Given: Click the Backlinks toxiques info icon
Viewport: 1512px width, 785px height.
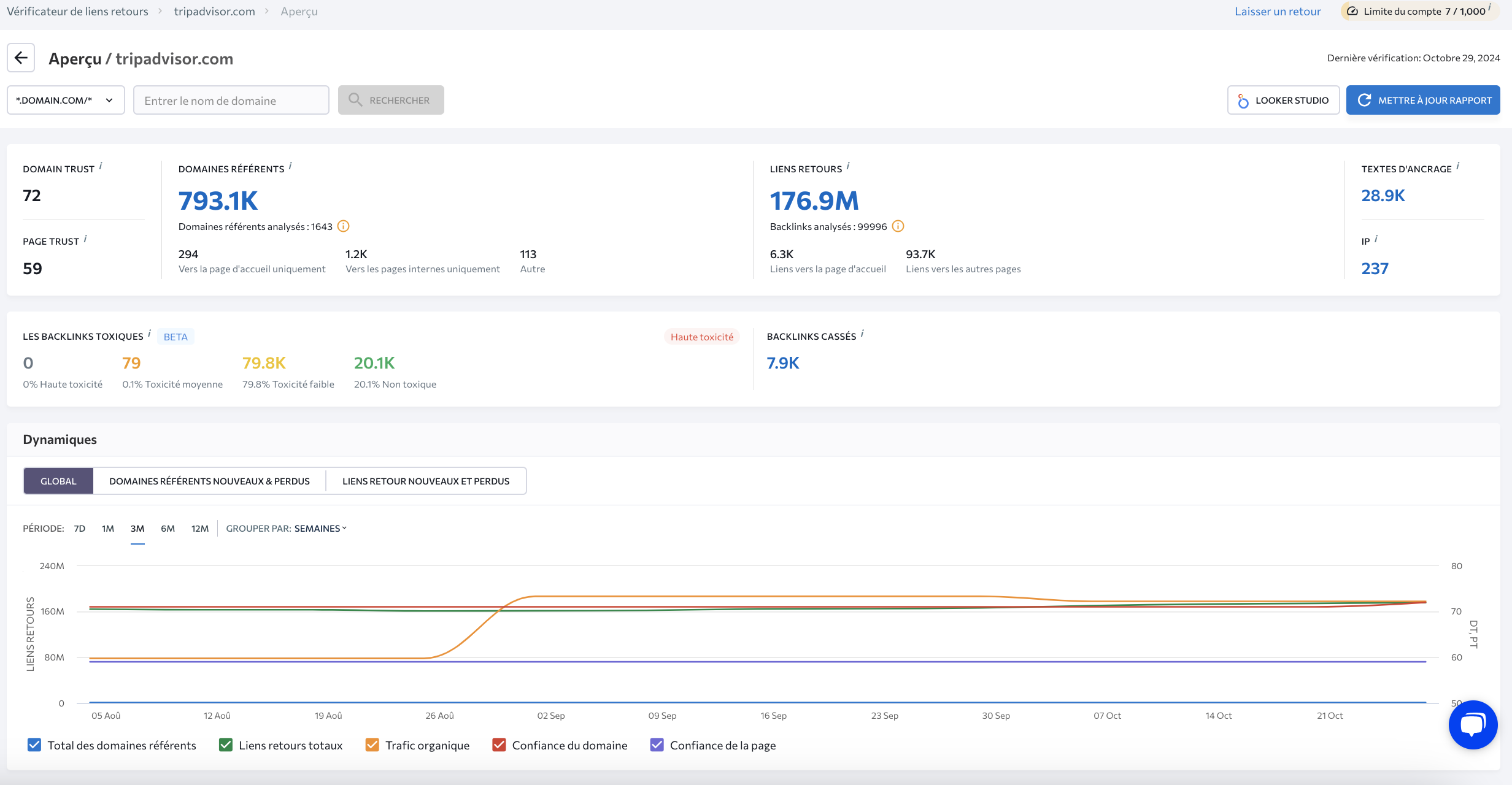Looking at the screenshot, I should click(x=149, y=334).
